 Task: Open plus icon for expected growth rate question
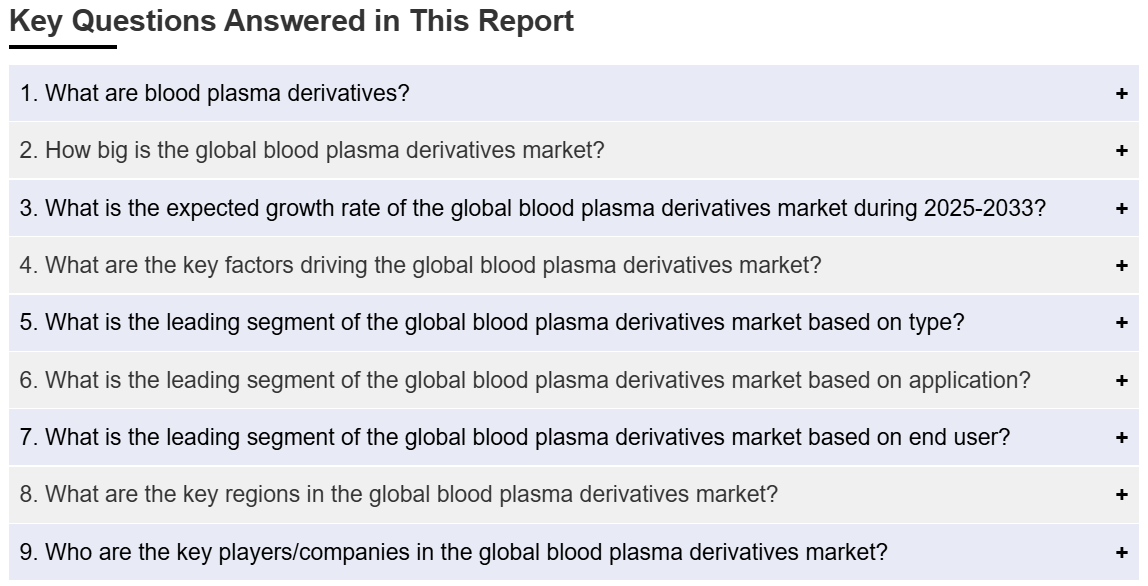1121,209
